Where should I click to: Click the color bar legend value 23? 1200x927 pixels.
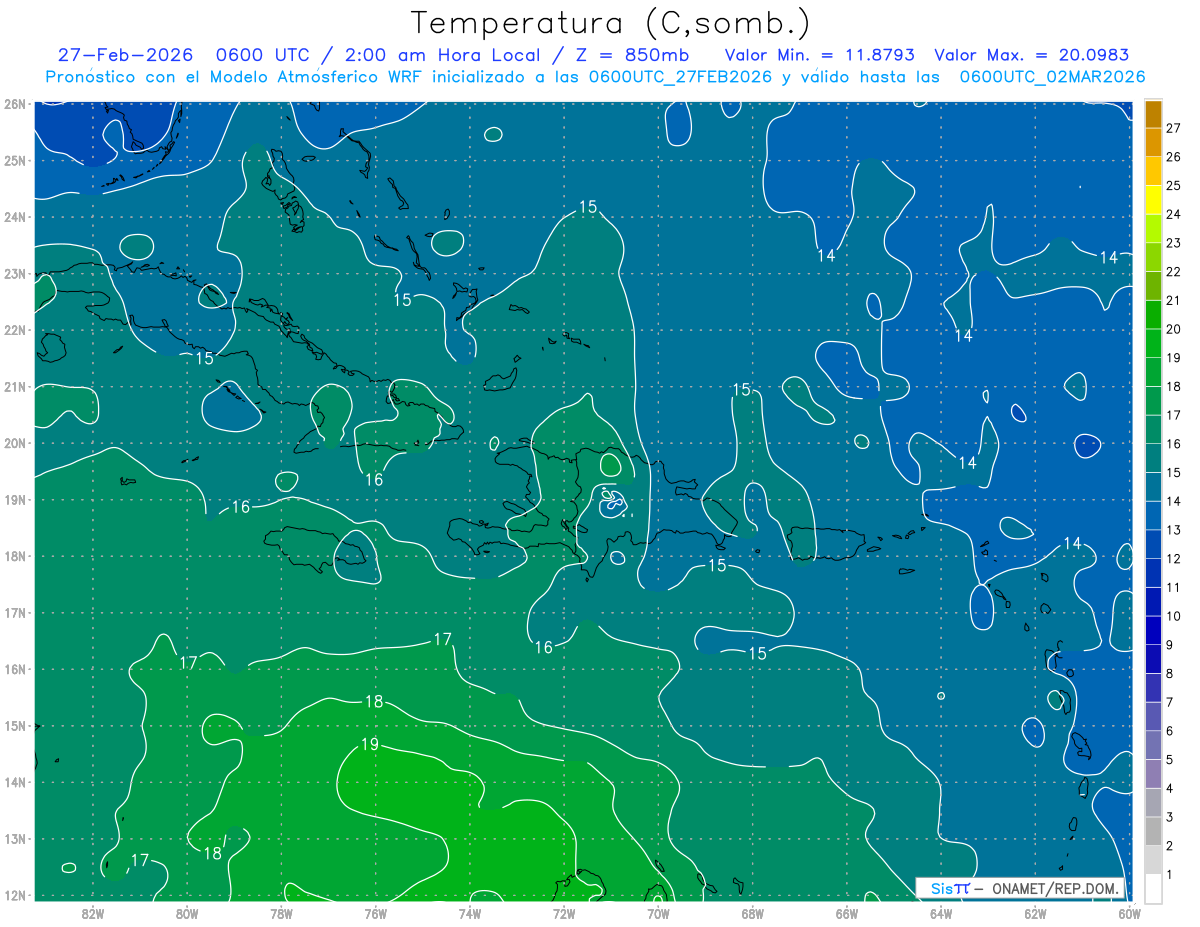point(1174,243)
